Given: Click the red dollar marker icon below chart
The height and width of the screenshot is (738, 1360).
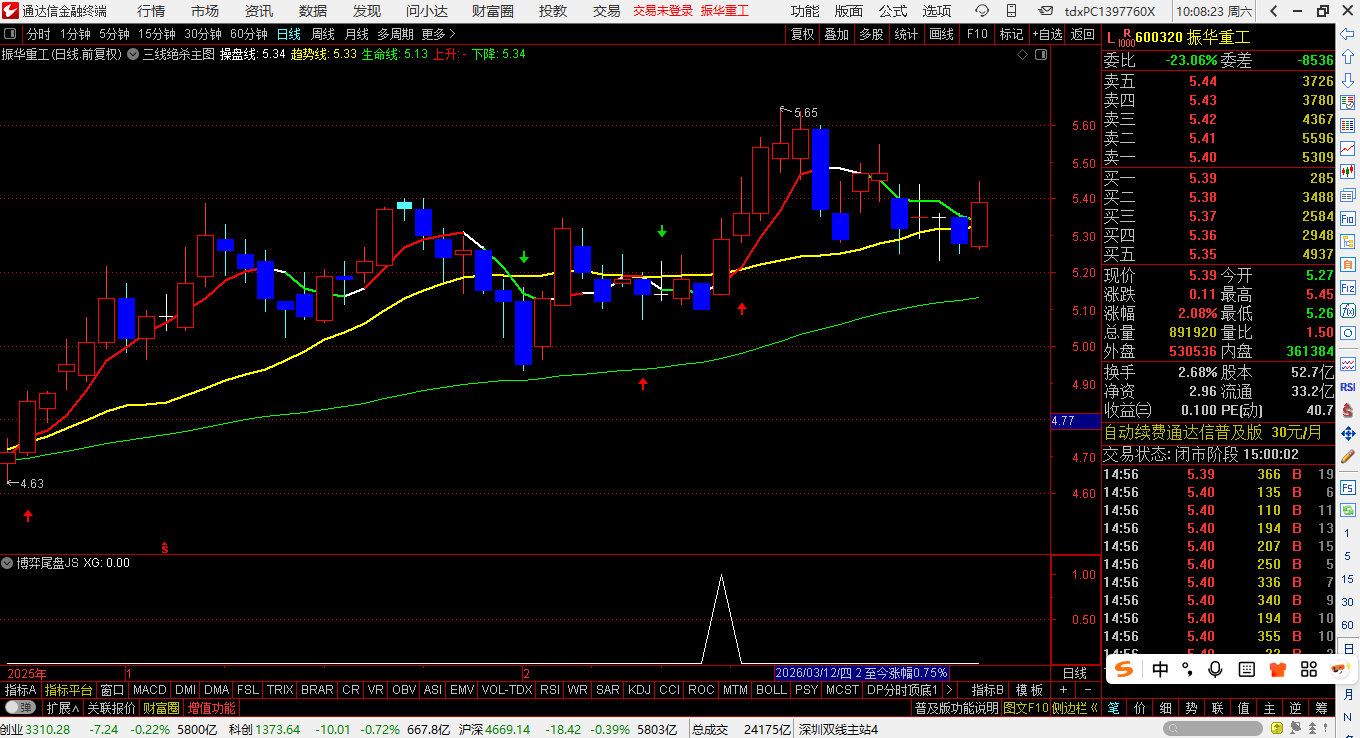Looking at the screenshot, I should coord(165,547).
